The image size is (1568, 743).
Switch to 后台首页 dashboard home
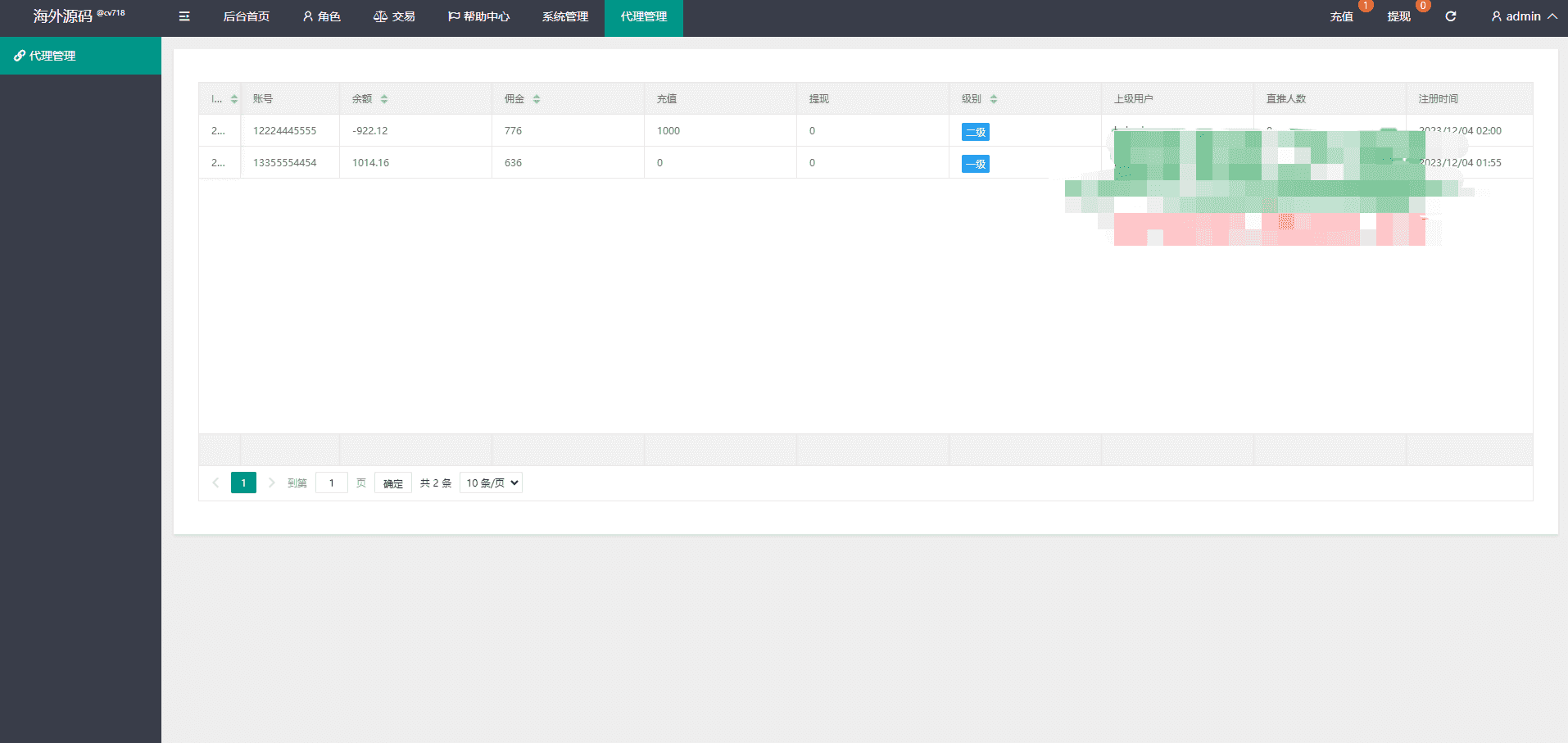coord(246,16)
